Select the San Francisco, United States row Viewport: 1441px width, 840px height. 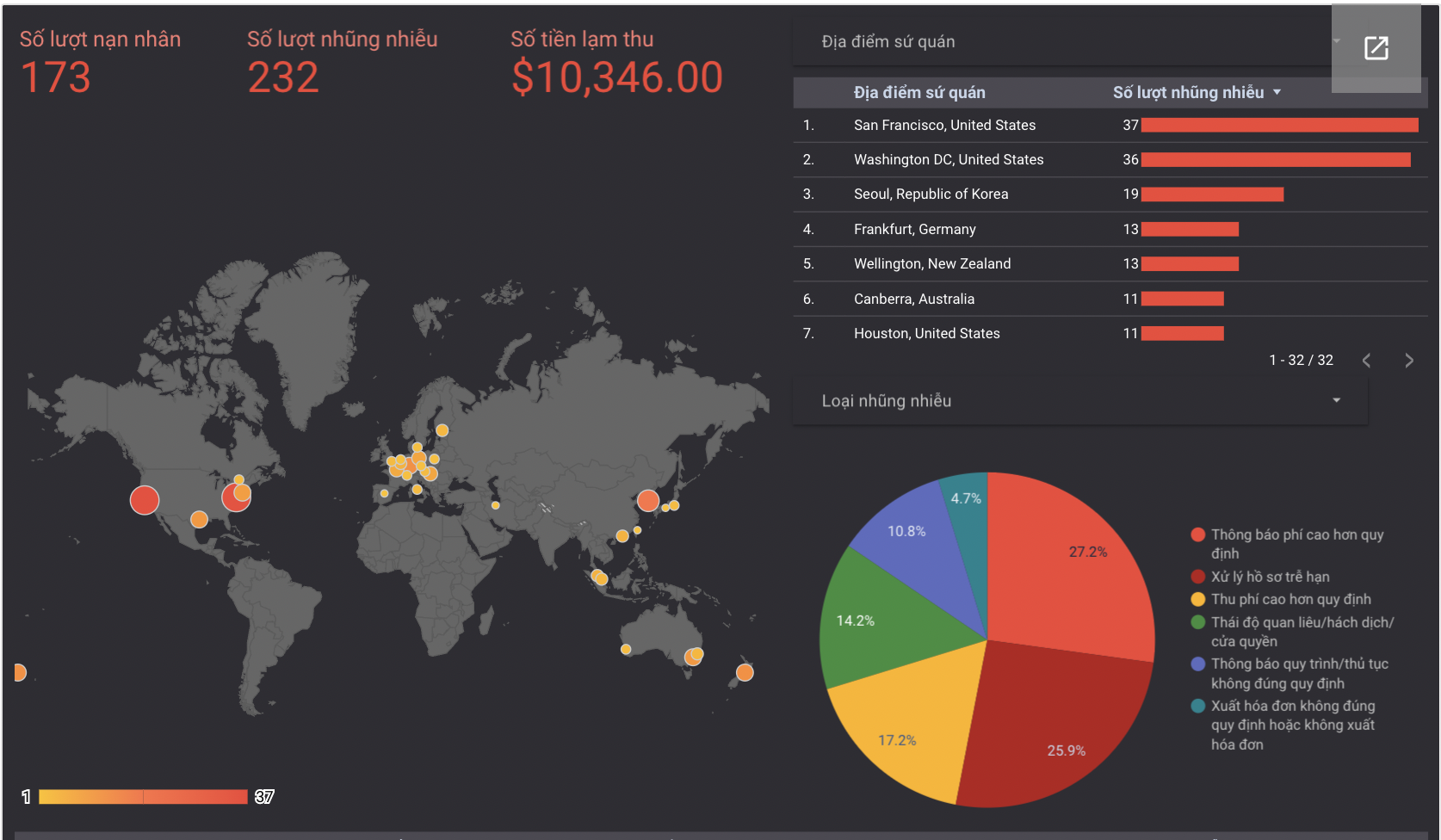pyautogui.click(x=944, y=126)
